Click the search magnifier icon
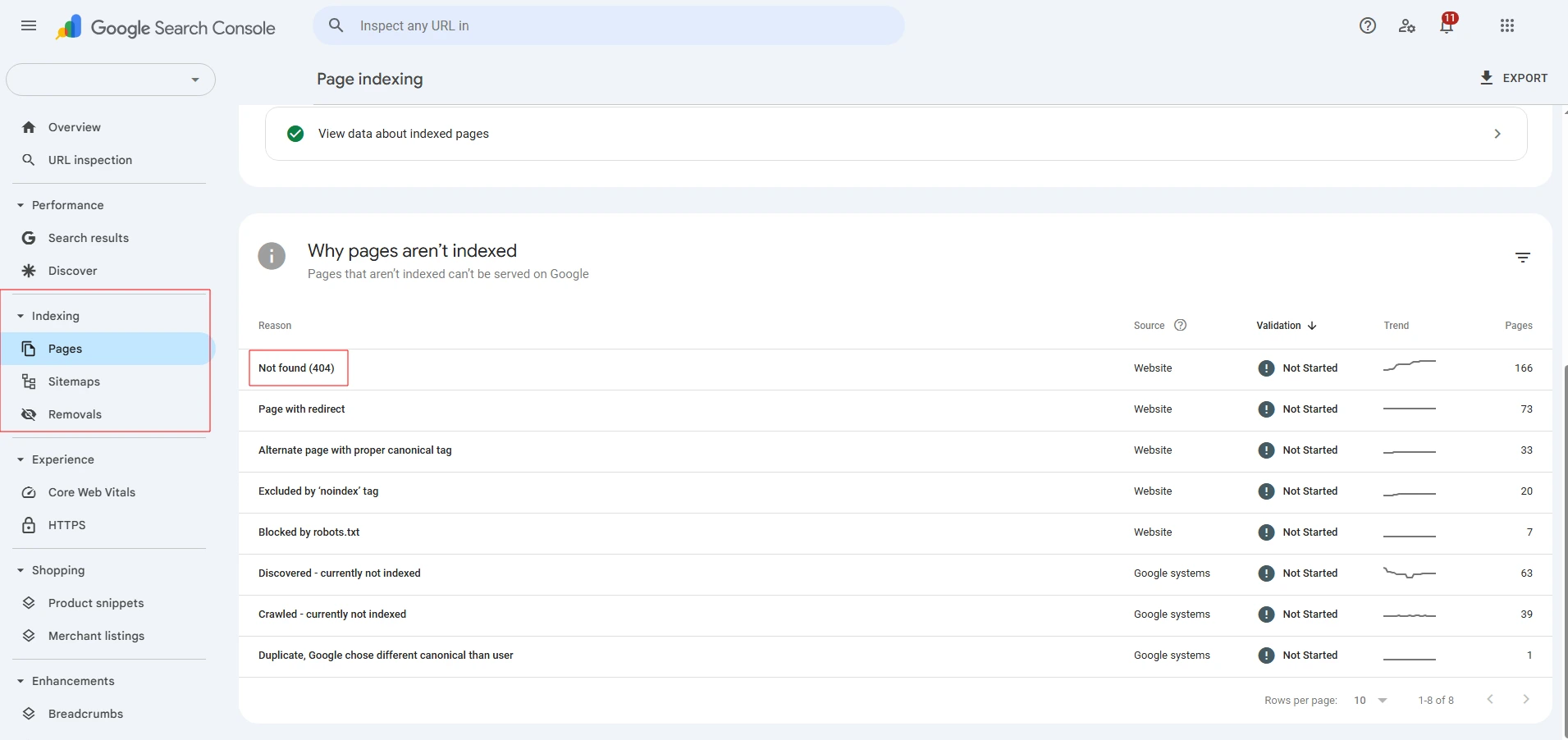 click(x=336, y=25)
